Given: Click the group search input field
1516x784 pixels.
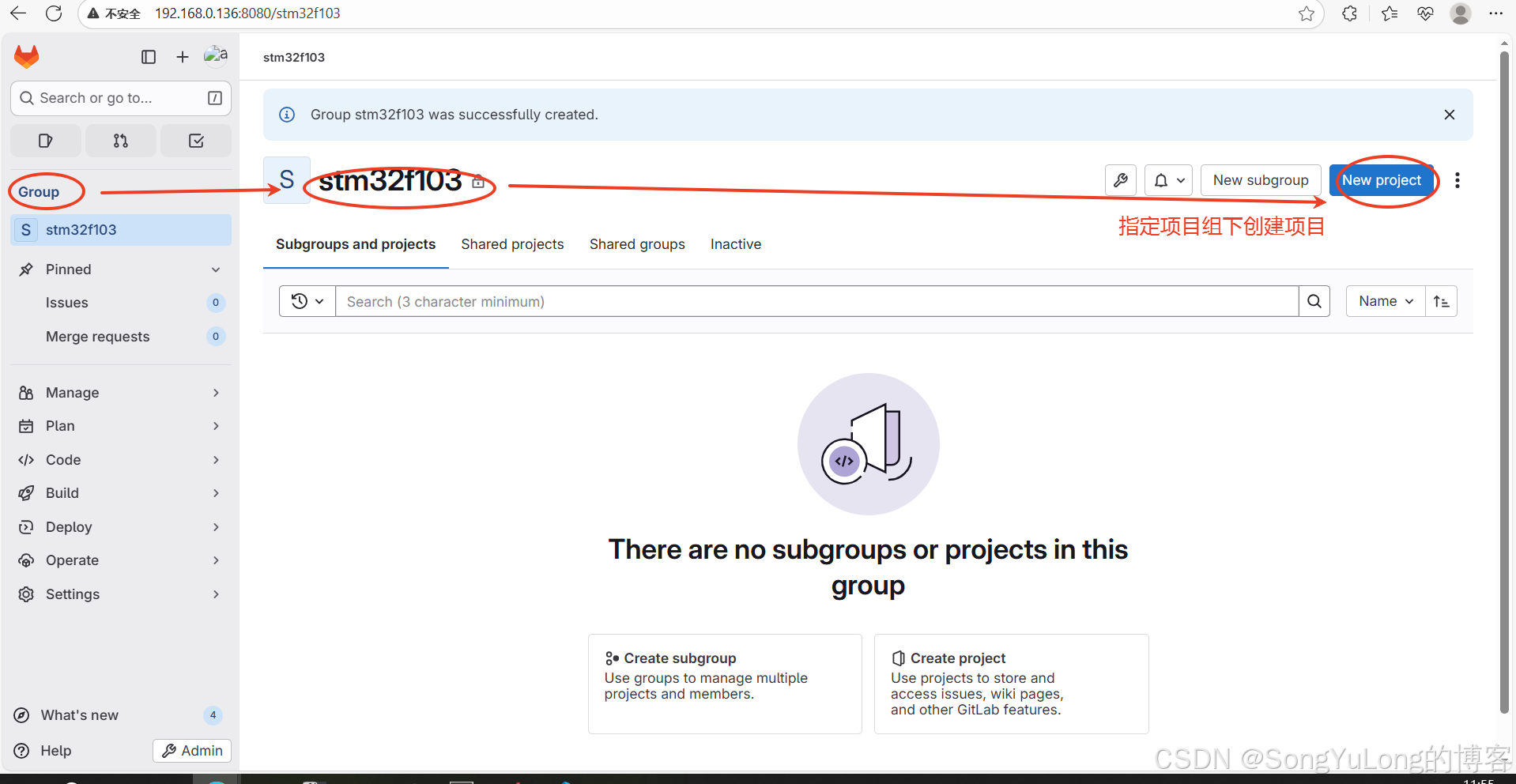Looking at the screenshot, I should 816,301.
